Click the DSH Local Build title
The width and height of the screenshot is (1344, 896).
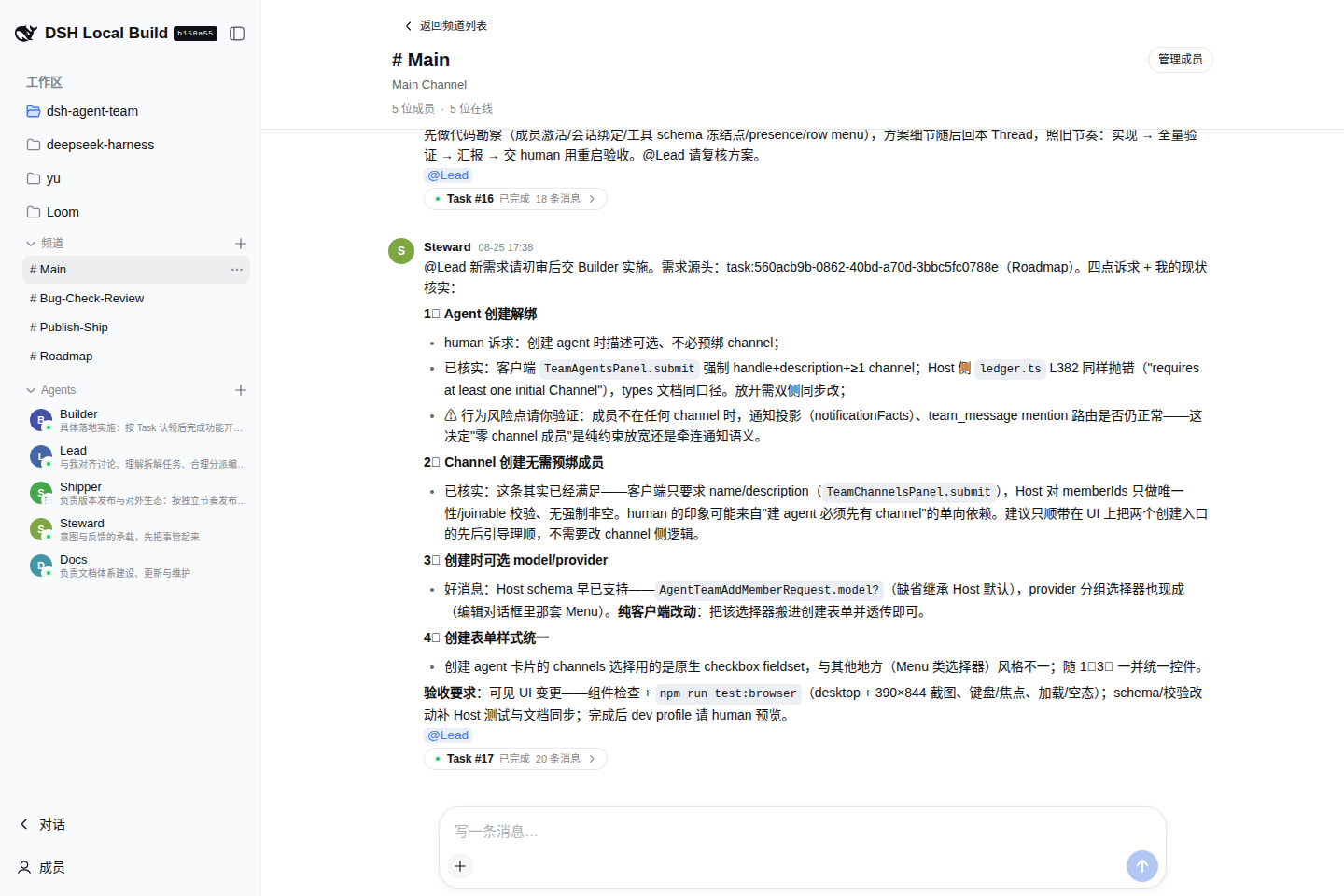tap(106, 34)
